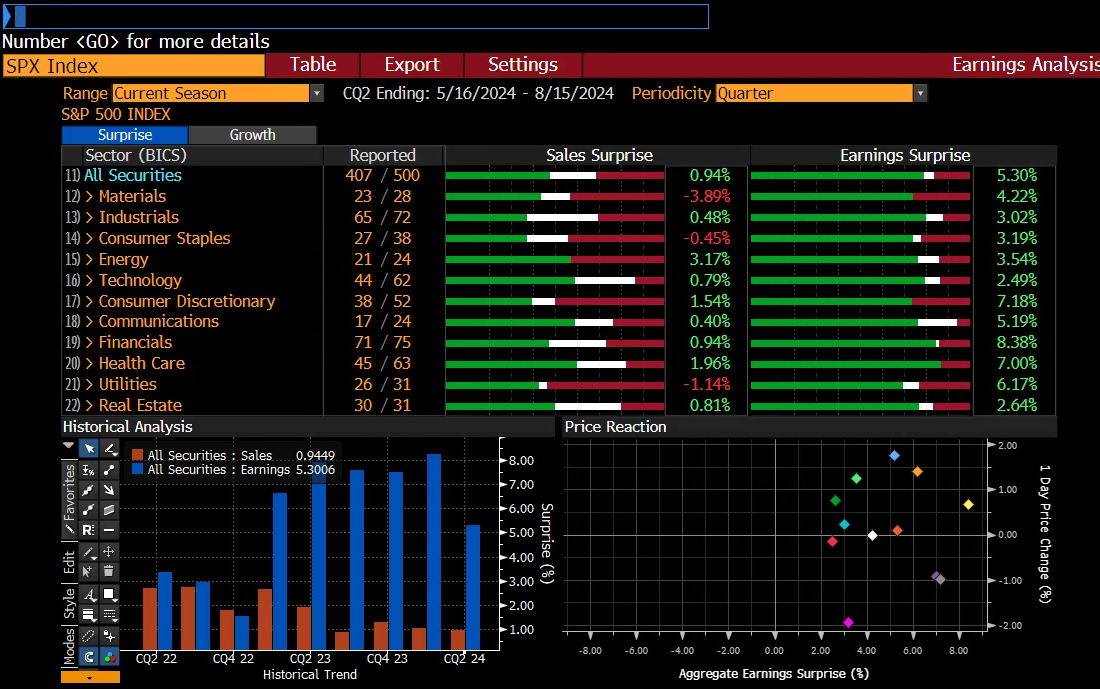
Task: Toggle the magnet snap mode
Action: click(x=88, y=657)
